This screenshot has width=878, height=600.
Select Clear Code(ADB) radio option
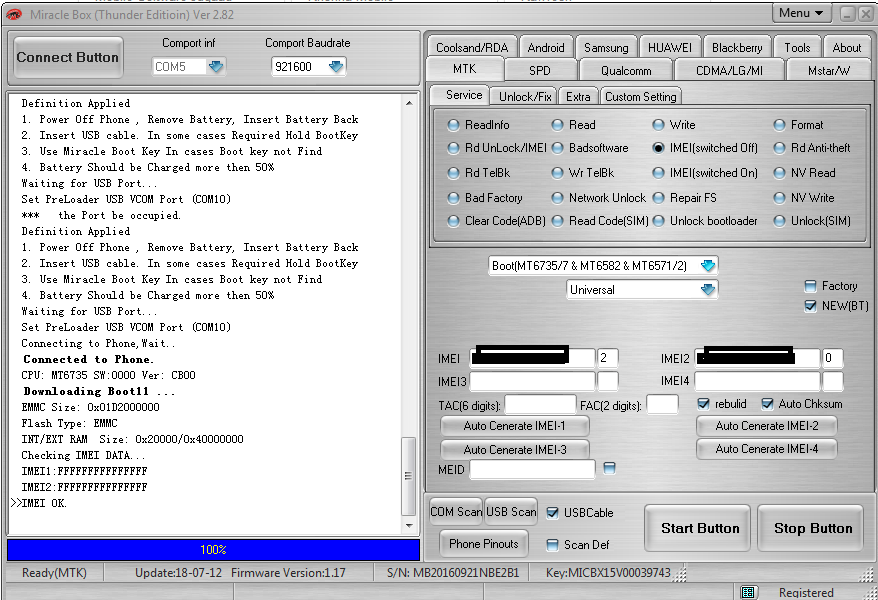[x=454, y=221]
